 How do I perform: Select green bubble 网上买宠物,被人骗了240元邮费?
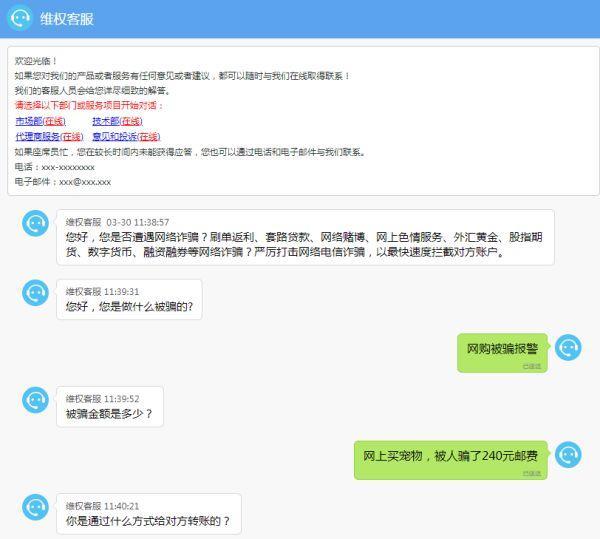[x=451, y=460]
